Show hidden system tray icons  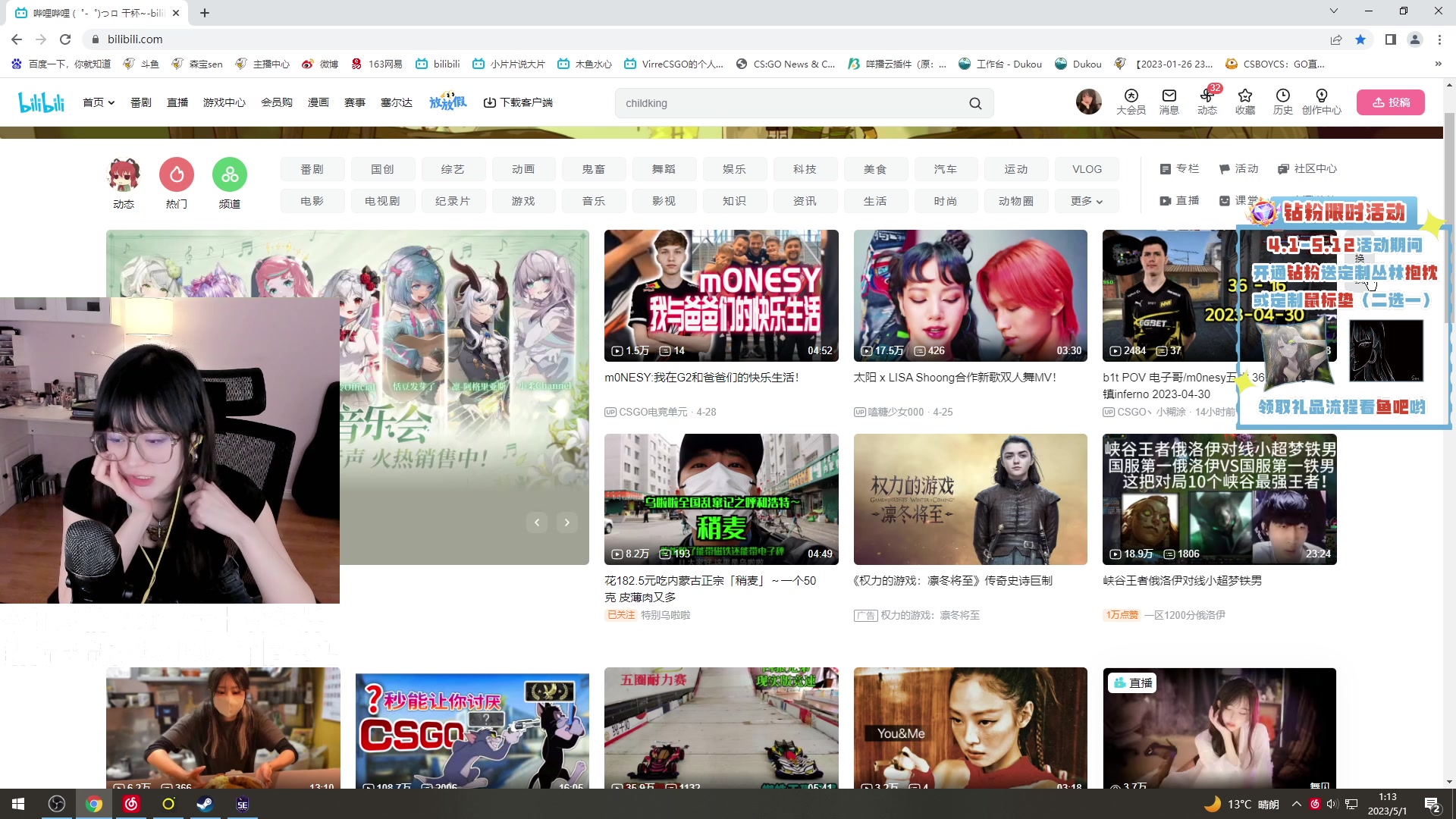pyautogui.click(x=1296, y=804)
